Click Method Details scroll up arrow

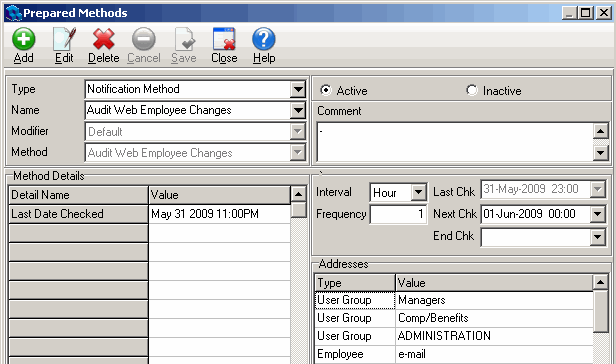coord(299,194)
